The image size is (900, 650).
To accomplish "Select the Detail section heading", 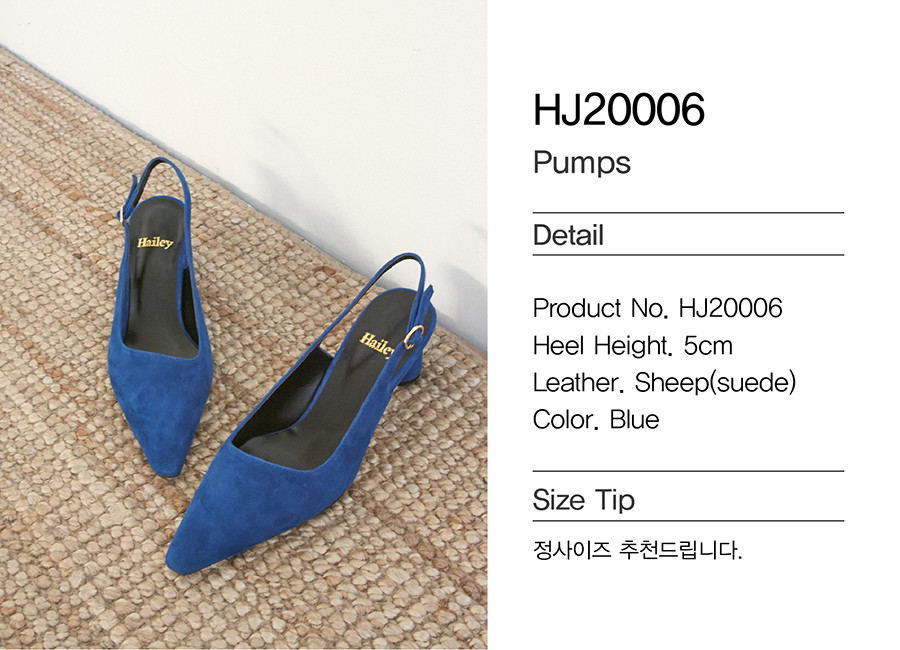I will tap(568, 235).
